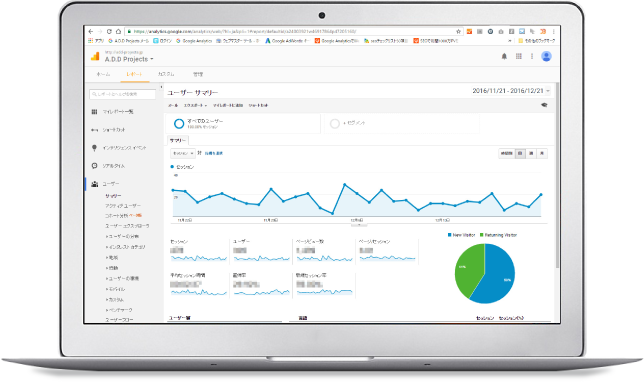Click the peak data point on the sessions chart

pyautogui.click(x=345, y=184)
